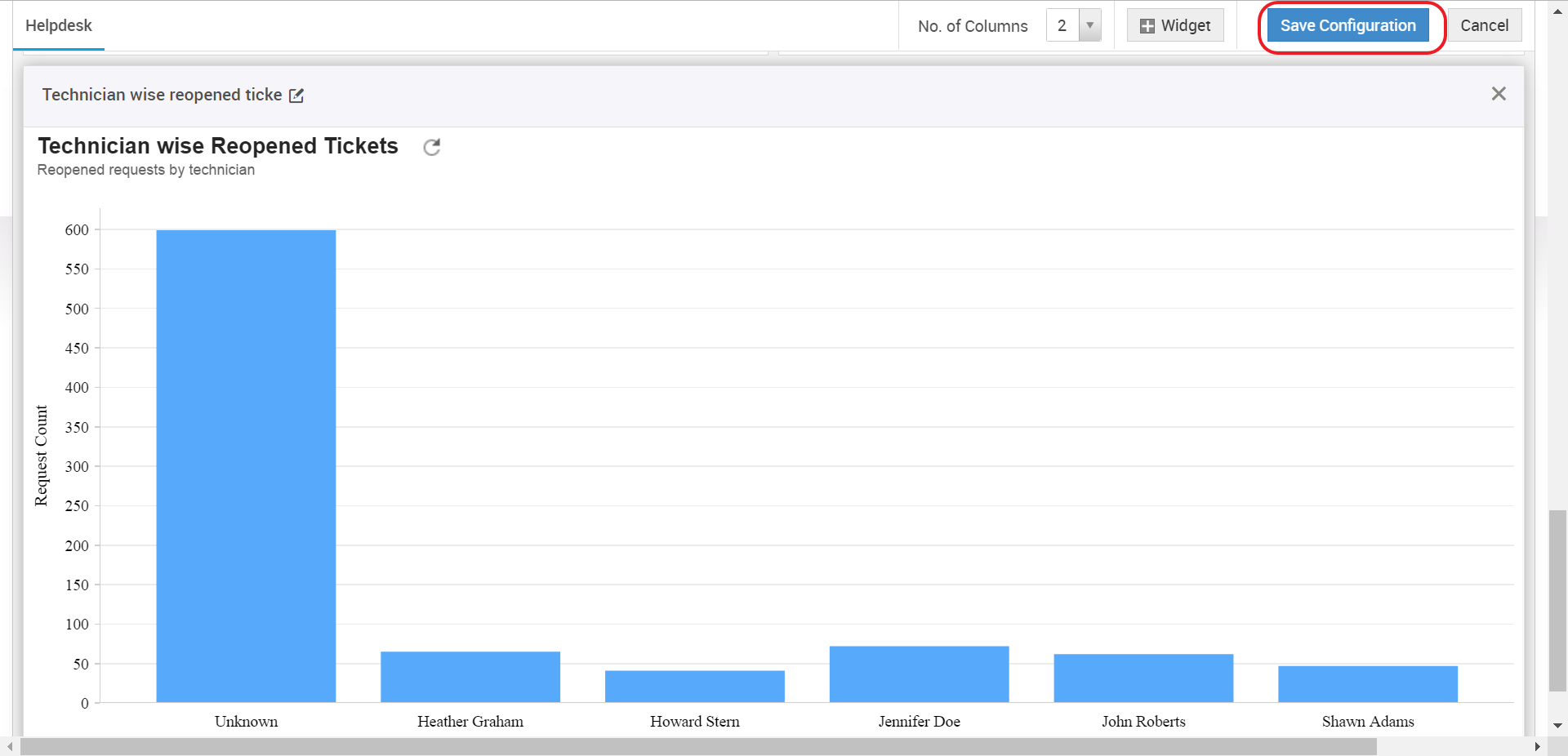Cancel the dashboard configuration changes
This screenshot has height=756, width=1568.
point(1484,25)
